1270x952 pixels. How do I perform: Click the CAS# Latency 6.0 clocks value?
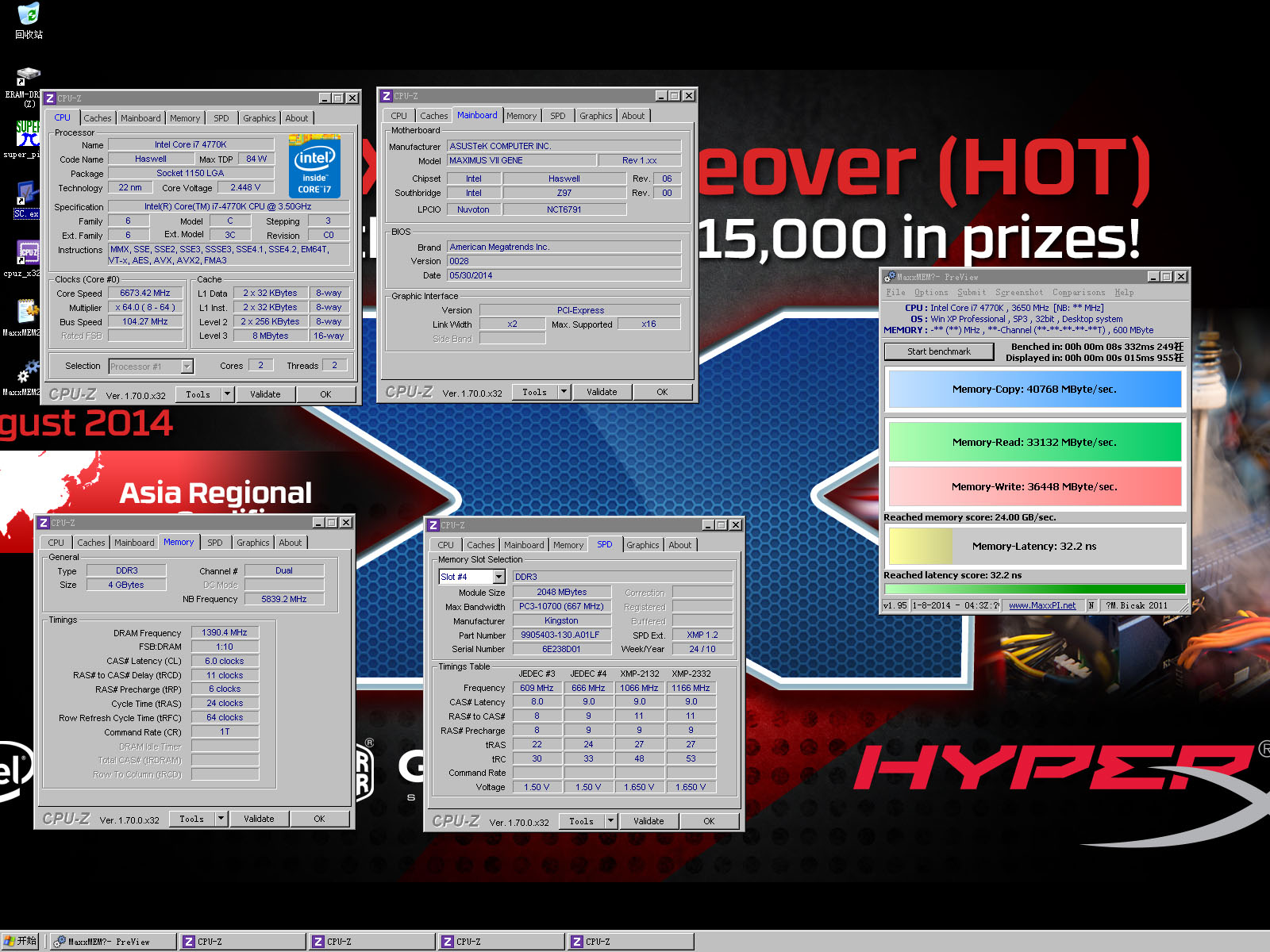pyautogui.click(x=225, y=661)
